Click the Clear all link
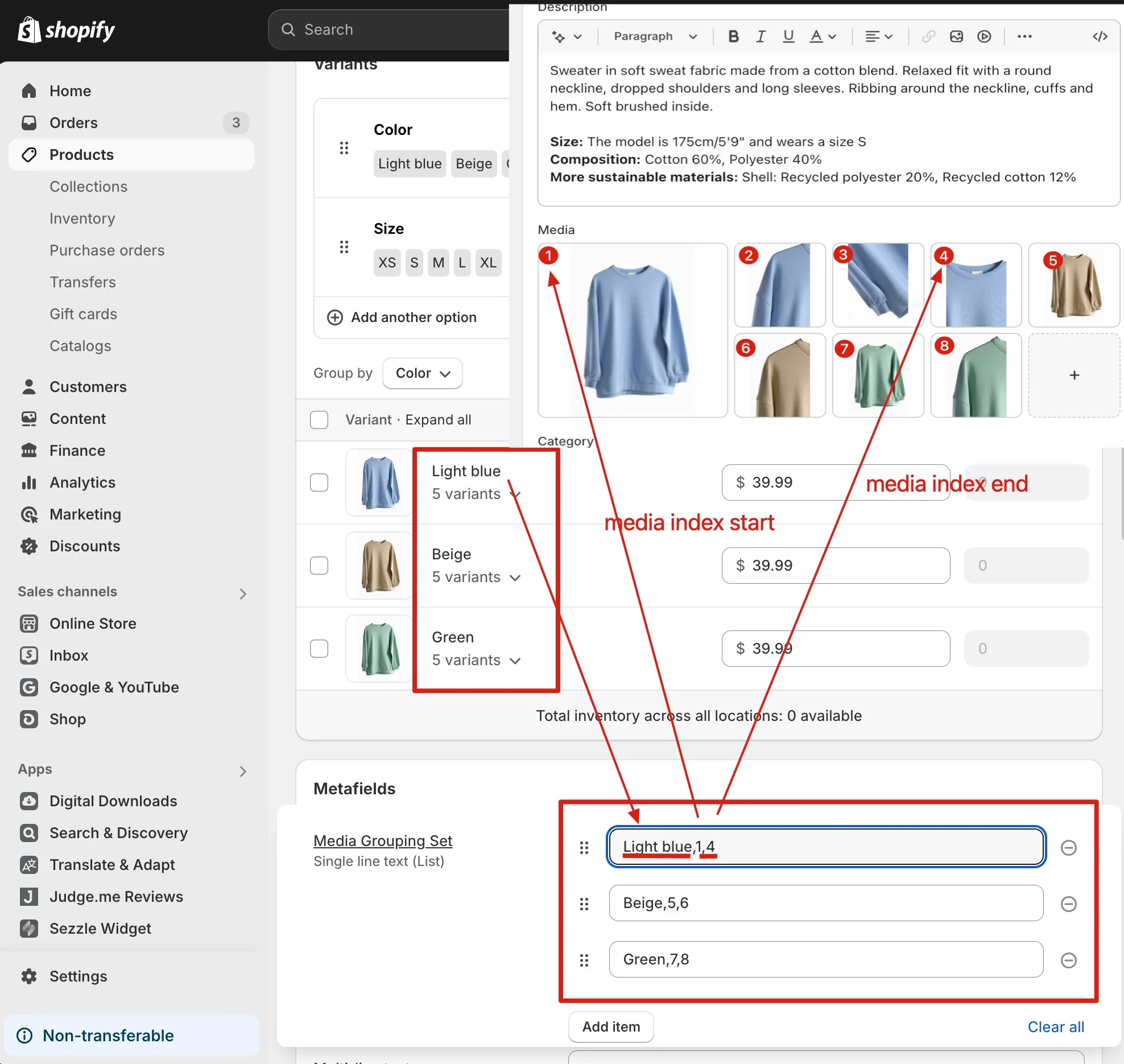The height and width of the screenshot is (1064, 1124). pos(1056,1026)
